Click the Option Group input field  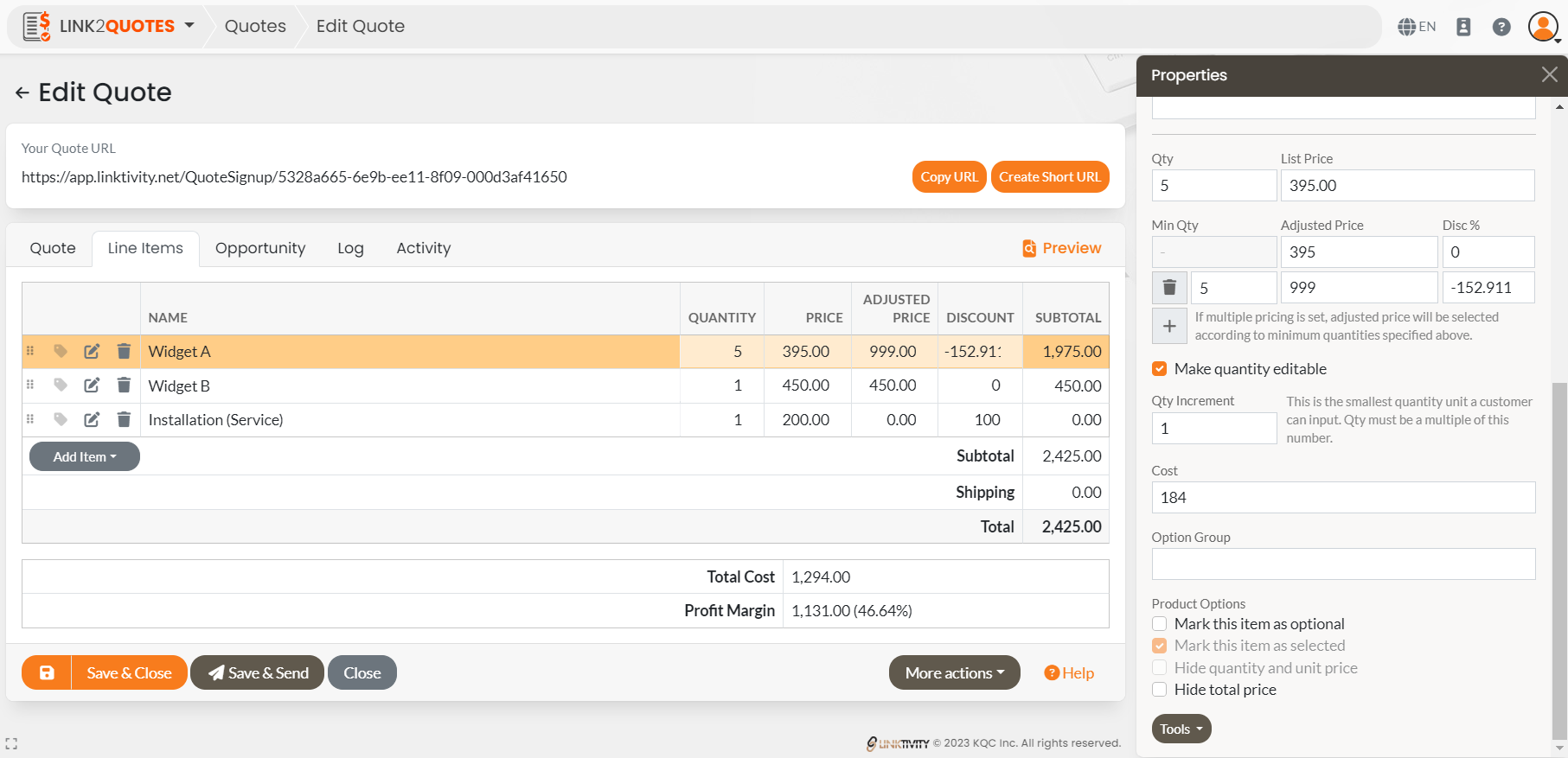coord(1344,564)
